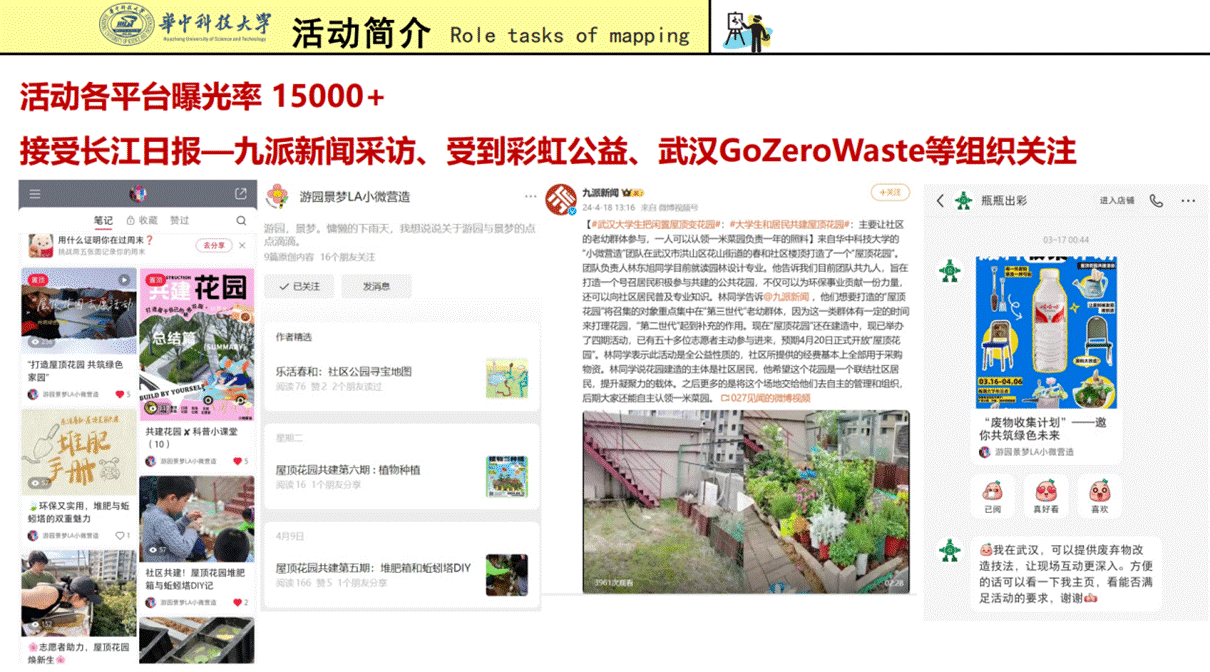Click the 去分享 button
The image size is (1210, 672).
pos(213,245)
